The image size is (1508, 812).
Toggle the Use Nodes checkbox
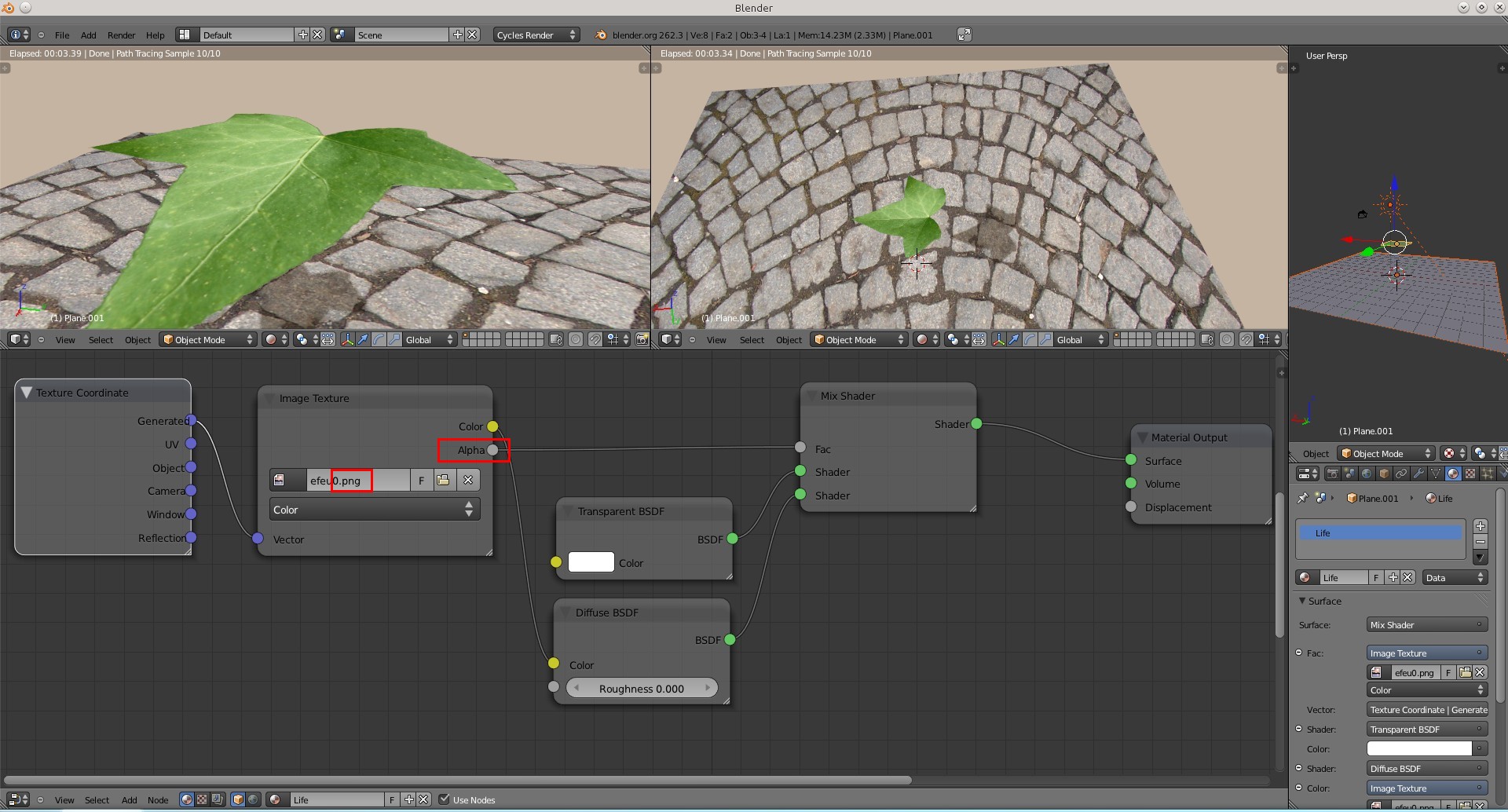coord(445,799)
